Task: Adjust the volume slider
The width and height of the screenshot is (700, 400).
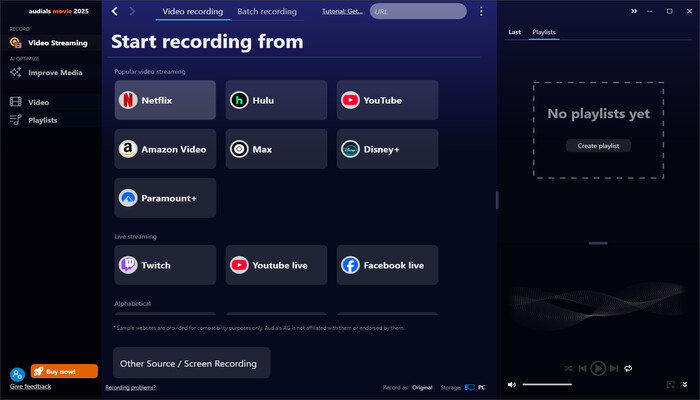Action: click(x=547, y=384)
